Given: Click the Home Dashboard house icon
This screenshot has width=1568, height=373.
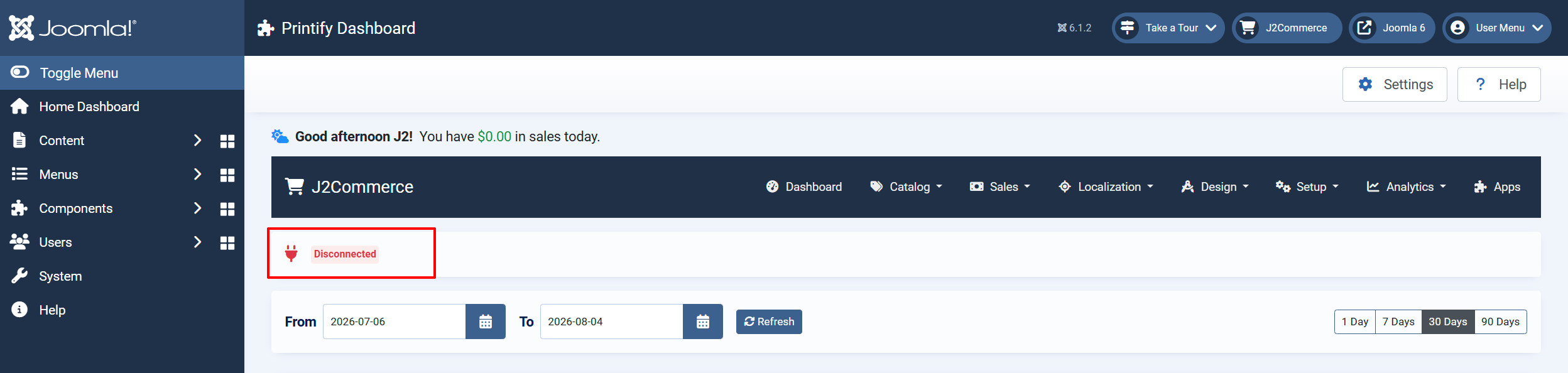Looking at the screenshot, I should click(19, 107).
